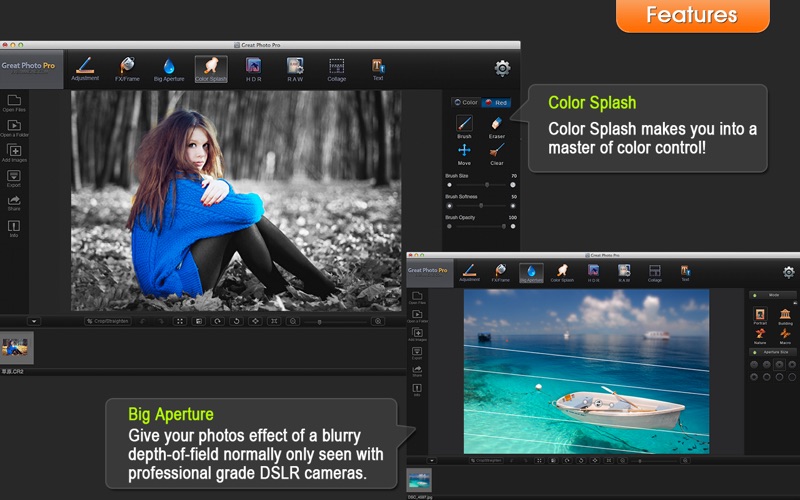800x500 pixels.
Task: Collapse the Mode section header
Action: point(773,296)
